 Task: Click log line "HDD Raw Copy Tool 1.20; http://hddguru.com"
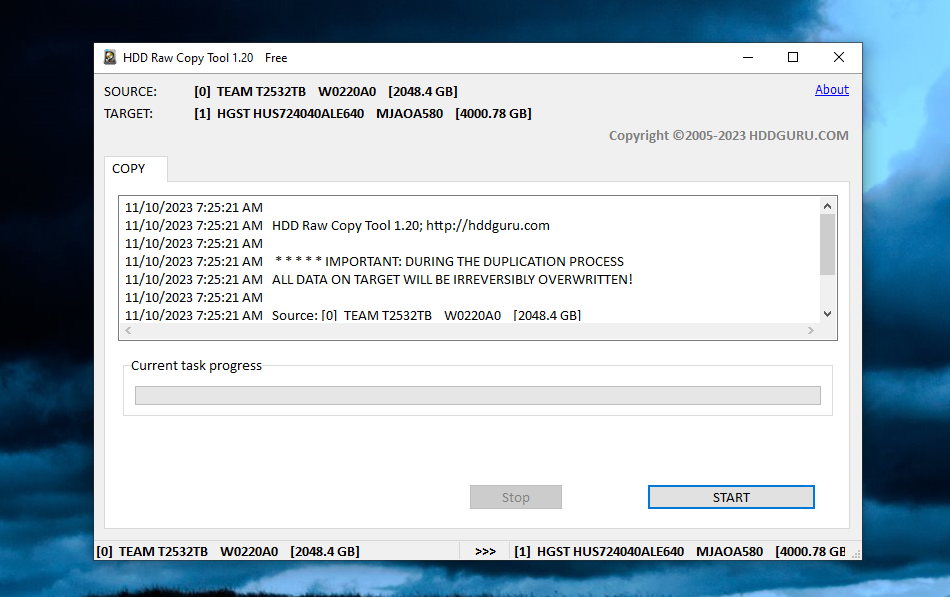click(411, 225)
